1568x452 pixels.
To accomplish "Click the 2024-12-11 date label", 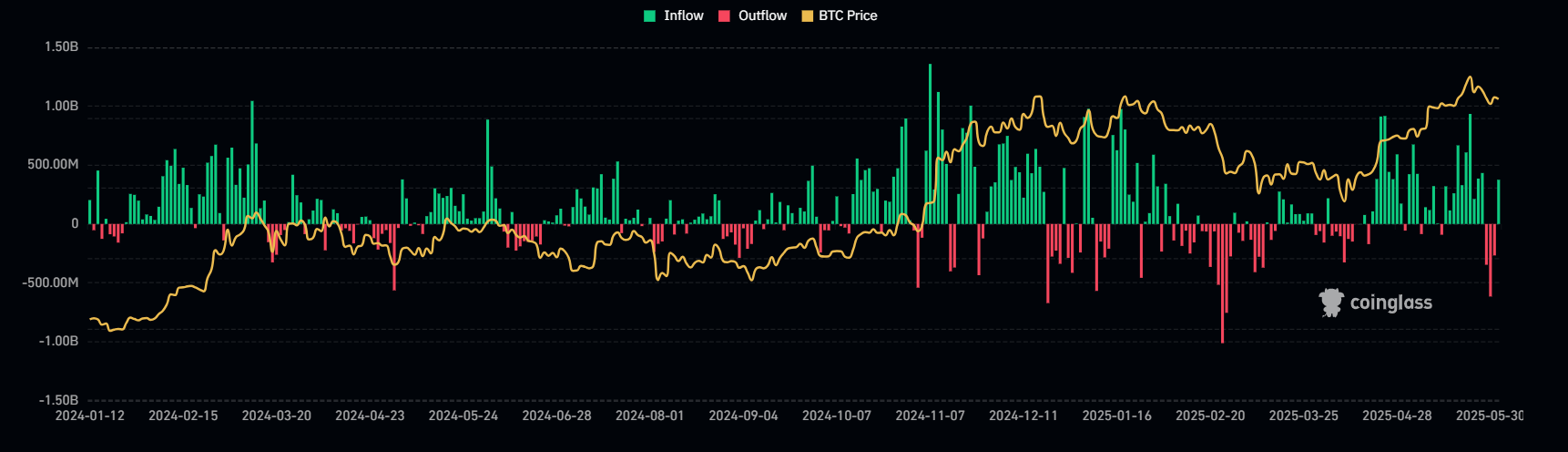I will click(1023, 416).
